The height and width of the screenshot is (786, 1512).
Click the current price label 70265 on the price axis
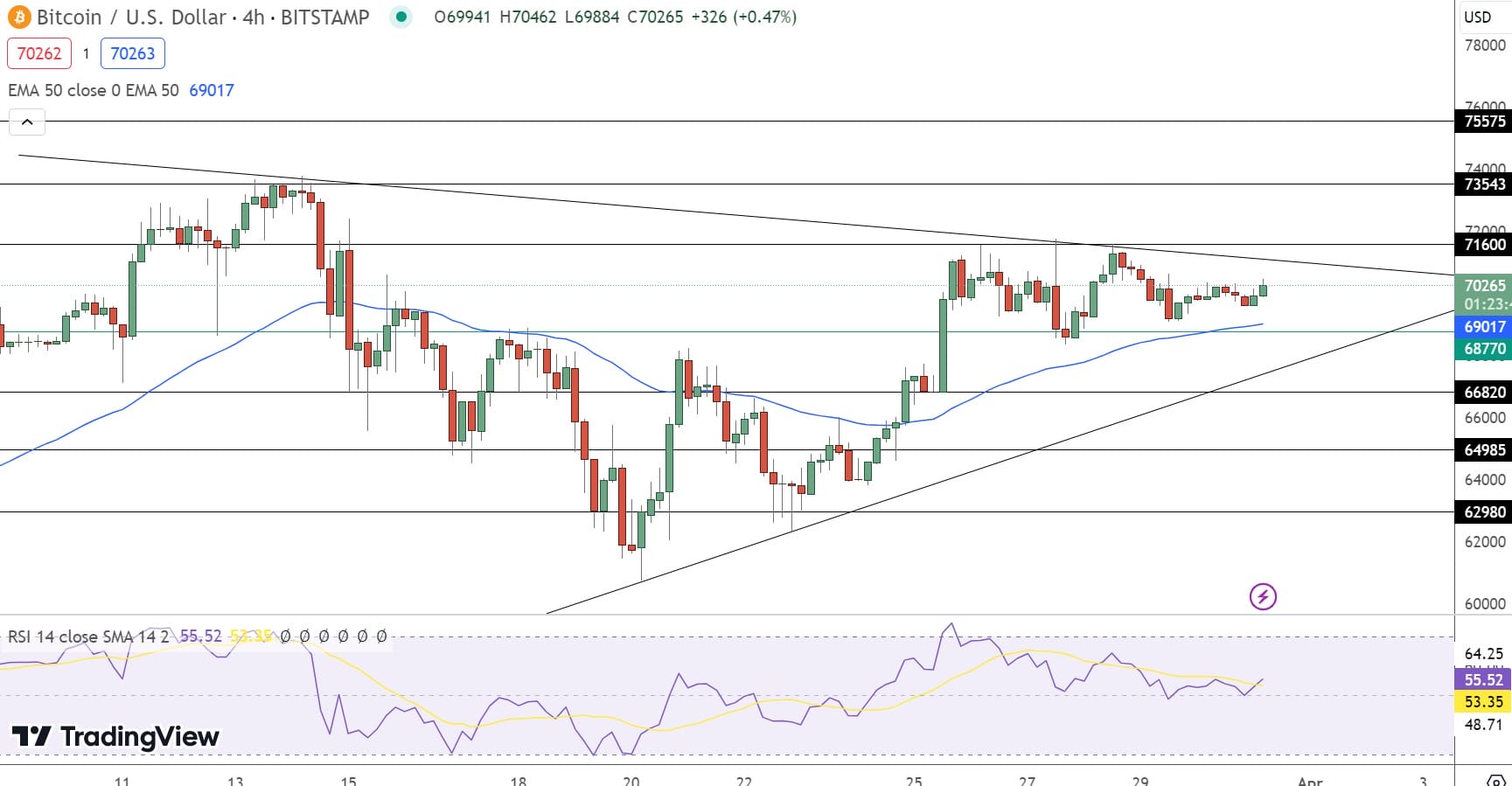[1483, 286]
